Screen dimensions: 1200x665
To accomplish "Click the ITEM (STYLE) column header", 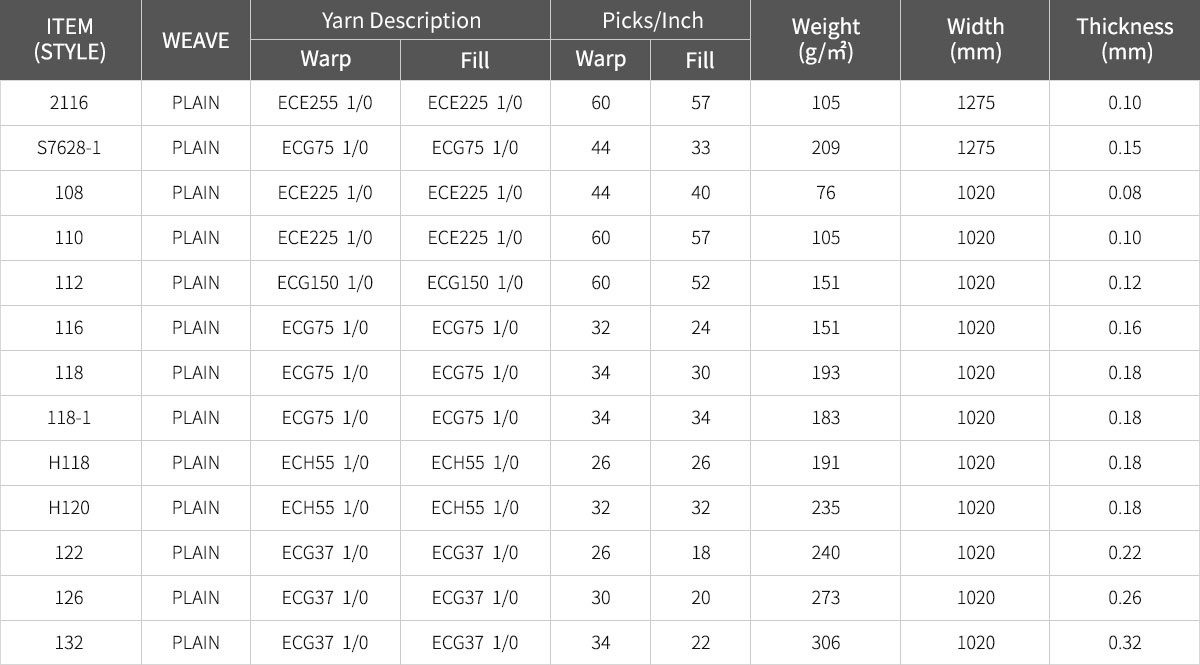I will point(70,40).
